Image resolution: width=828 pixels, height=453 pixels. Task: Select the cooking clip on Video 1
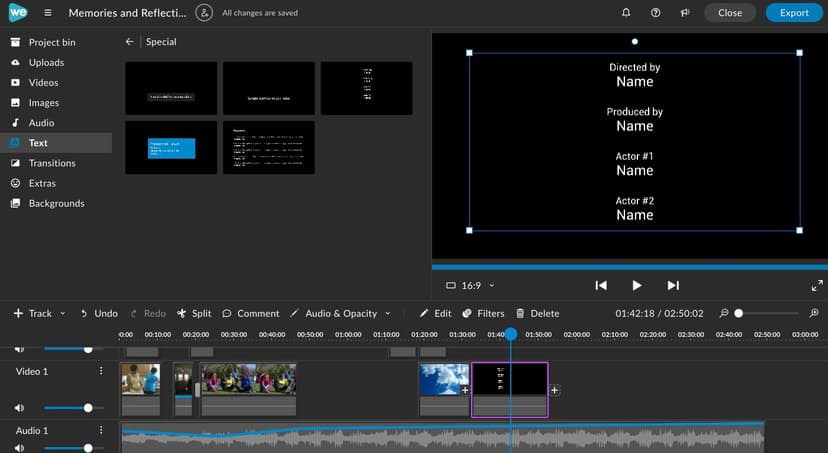point(141,389)
